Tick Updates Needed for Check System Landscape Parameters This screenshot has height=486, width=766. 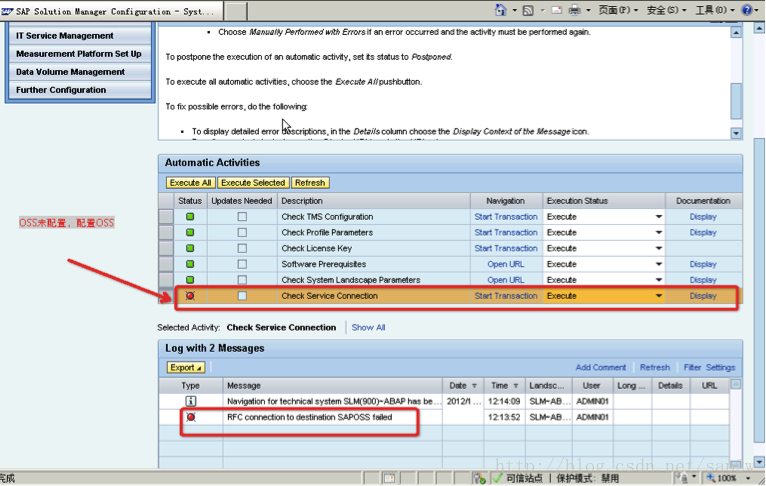[x=242, y=280]
